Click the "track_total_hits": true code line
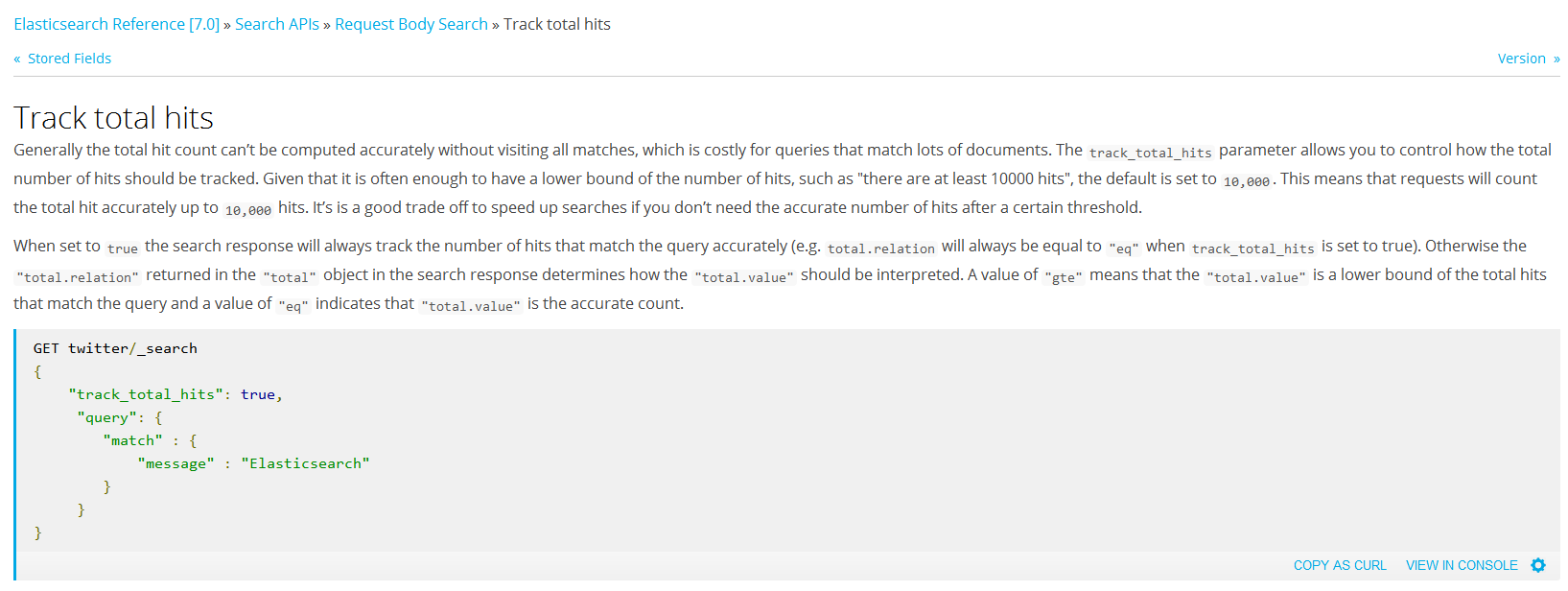The height and width of the screenshot is (591, 1568). click(x=176, y=394)
